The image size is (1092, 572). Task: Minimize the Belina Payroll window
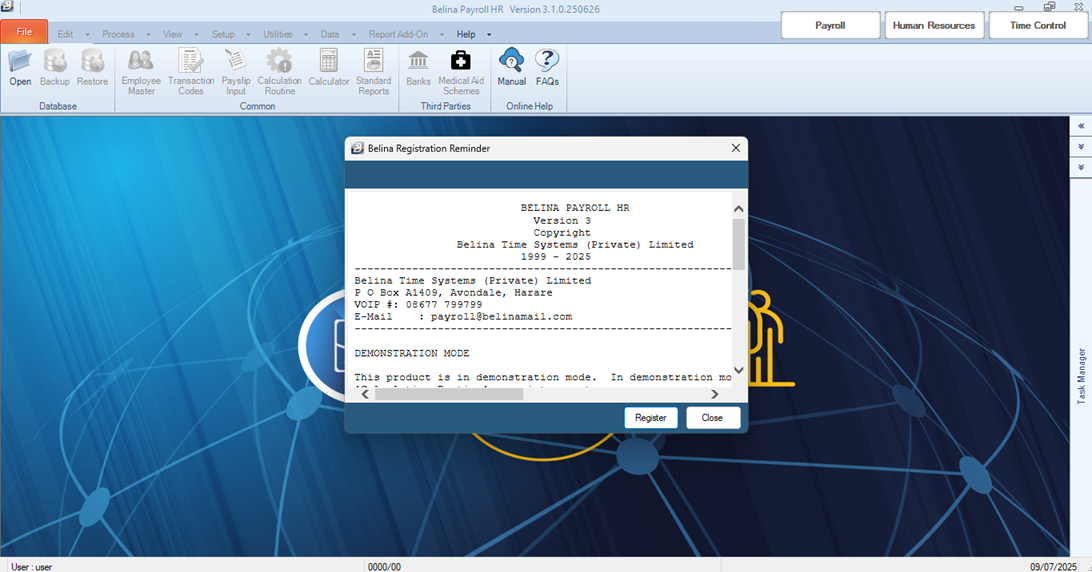point(1019,8)
